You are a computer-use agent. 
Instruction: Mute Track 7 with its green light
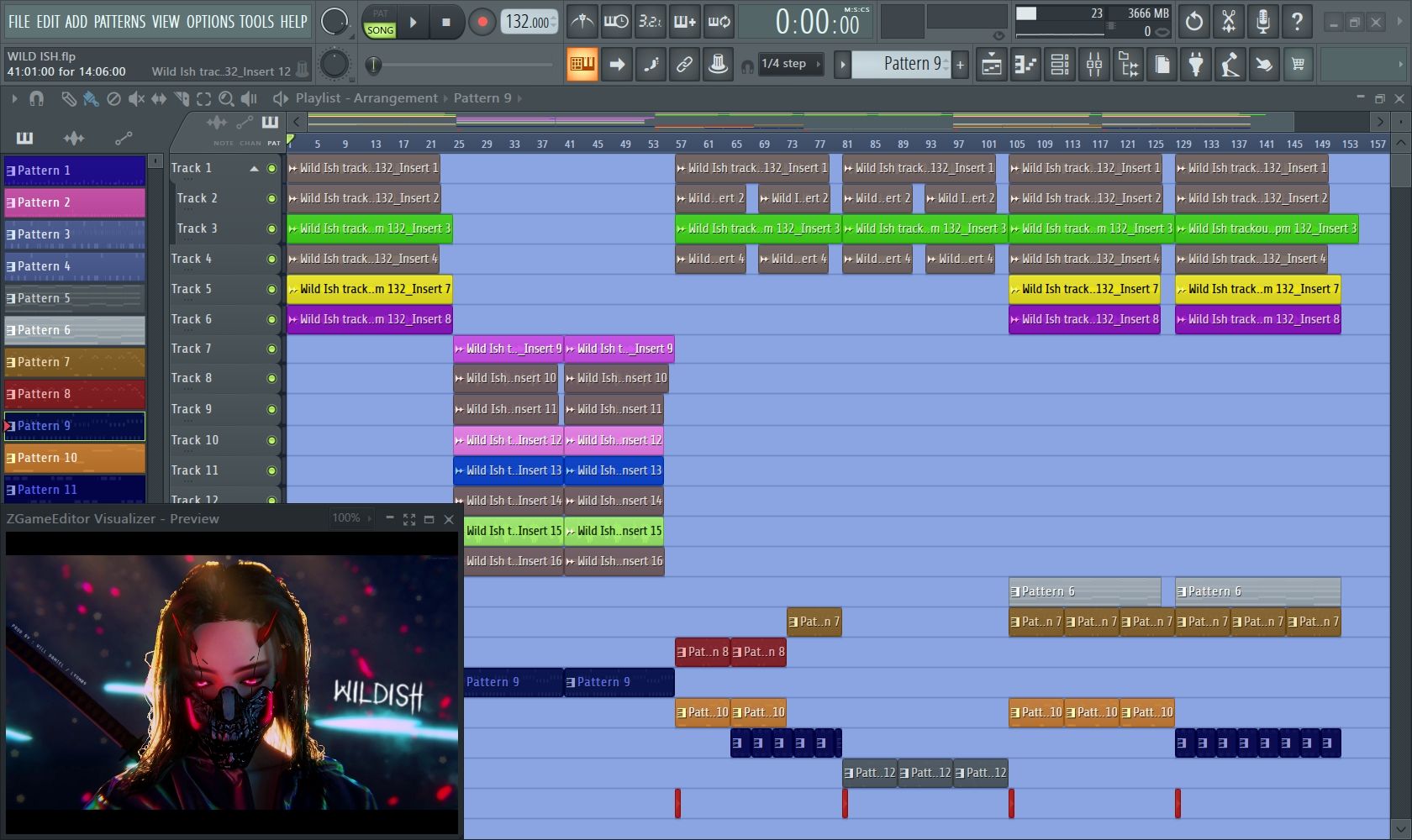click(271, 349)
